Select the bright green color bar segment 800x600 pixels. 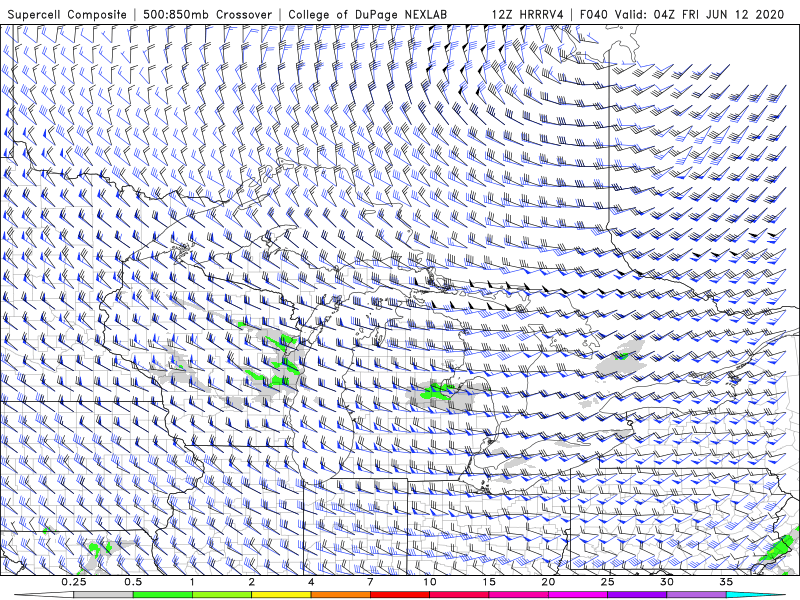163,595
